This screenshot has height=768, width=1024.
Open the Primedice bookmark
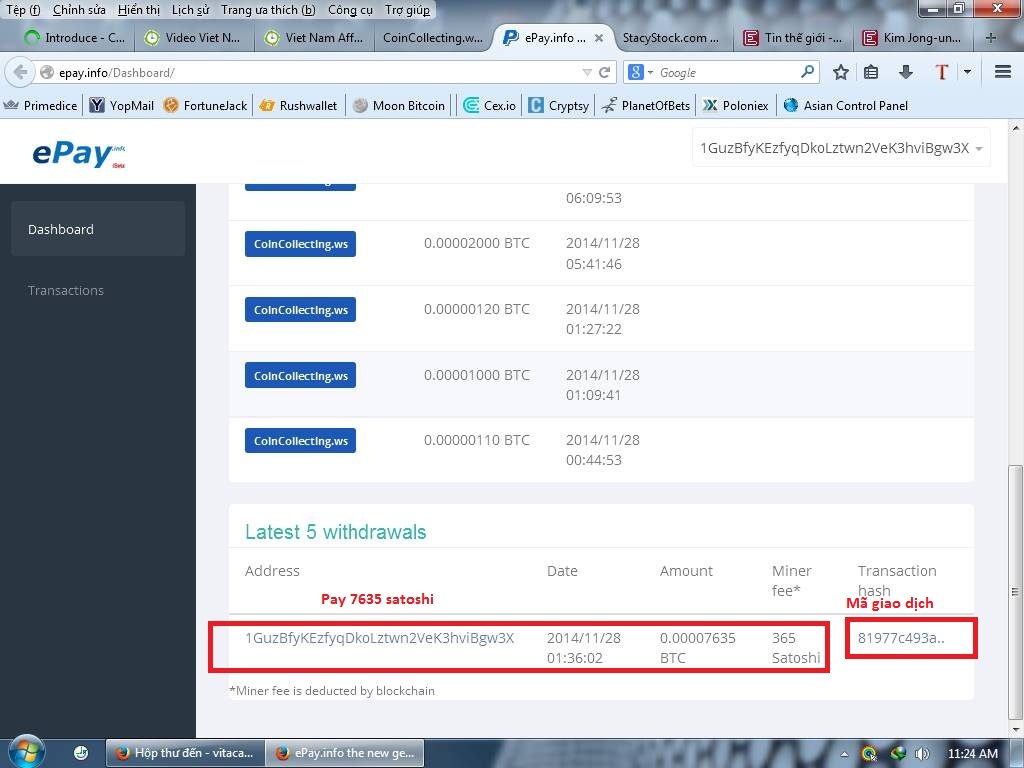[41, 105]
